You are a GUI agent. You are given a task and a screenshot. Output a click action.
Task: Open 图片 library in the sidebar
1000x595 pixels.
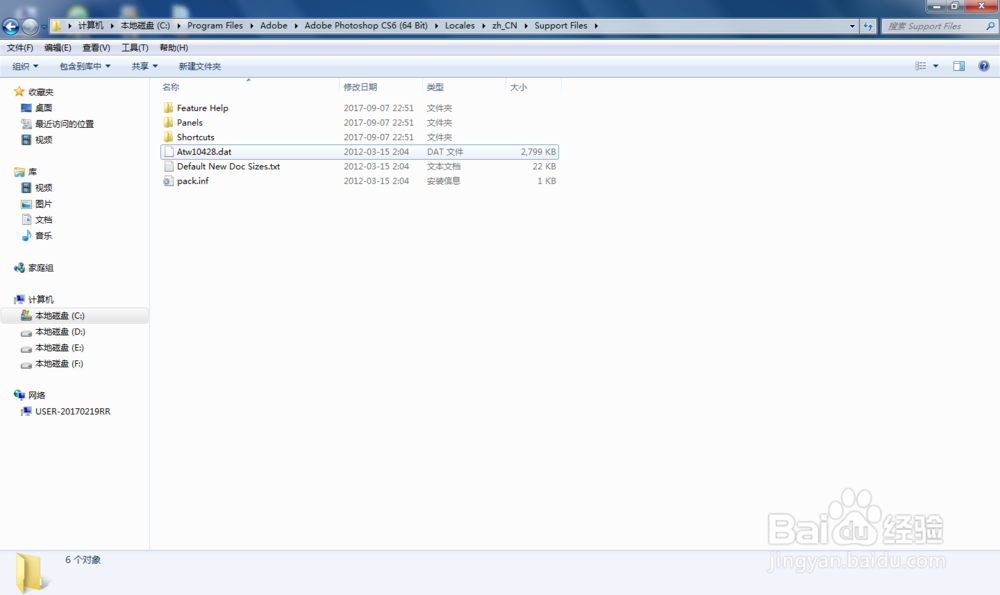[x=43, y=204]
